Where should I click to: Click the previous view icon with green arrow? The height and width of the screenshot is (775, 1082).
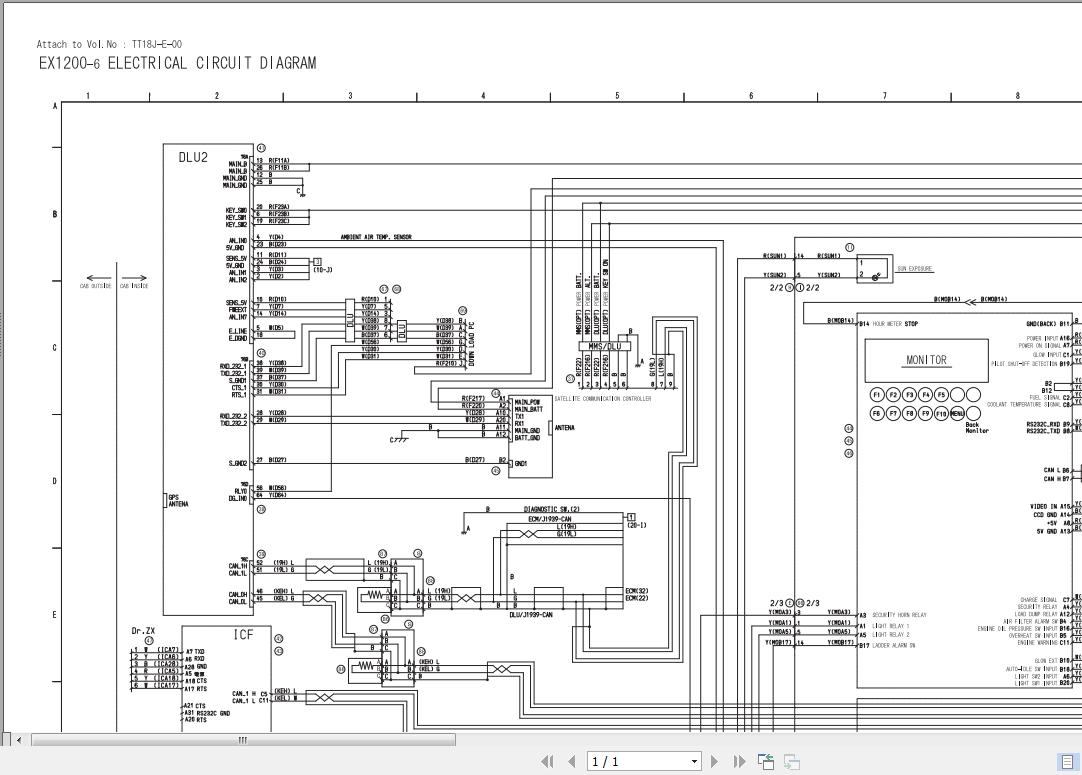tap(766, 761)
